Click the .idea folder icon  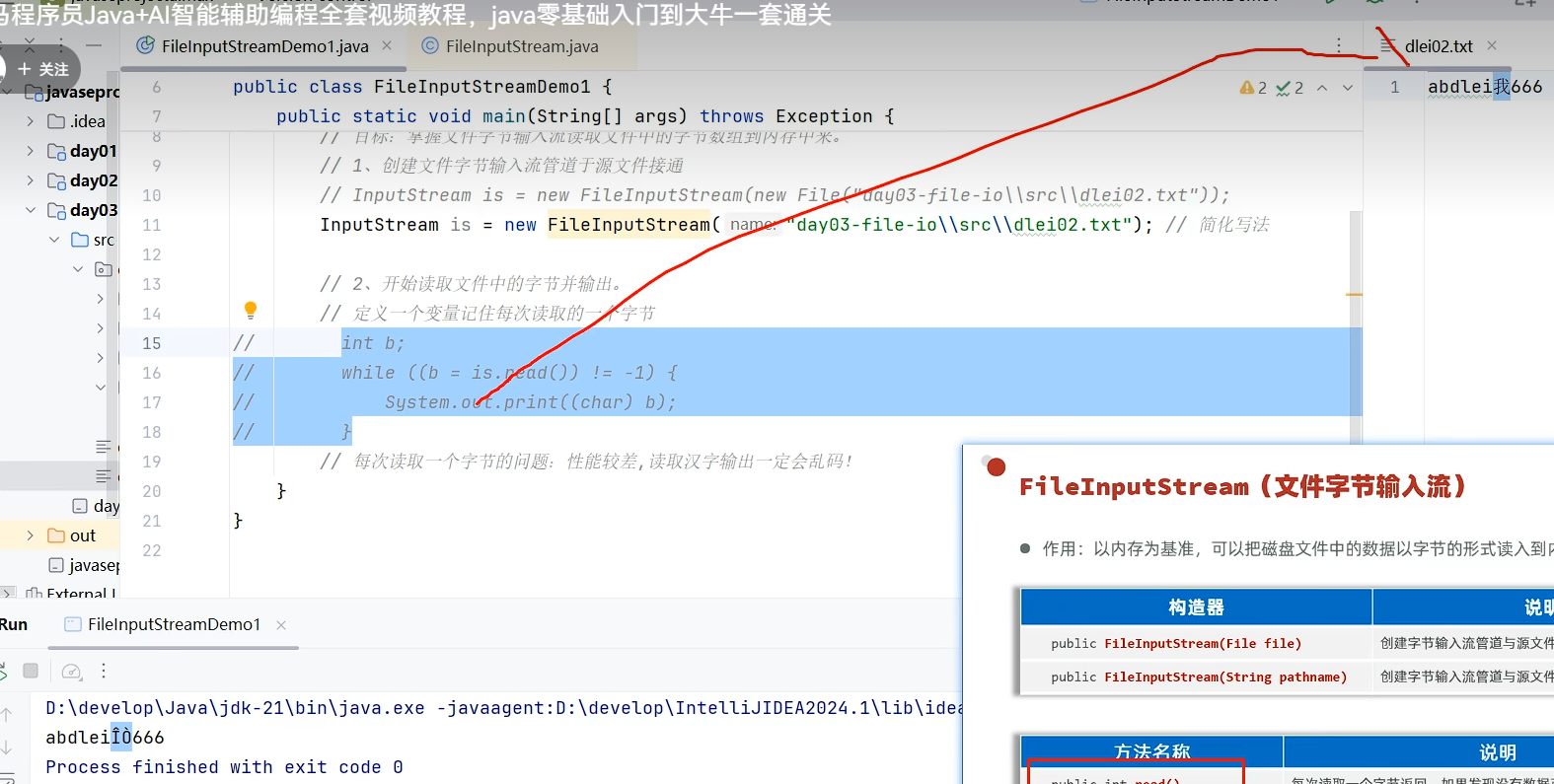click(x=56, y=121)
